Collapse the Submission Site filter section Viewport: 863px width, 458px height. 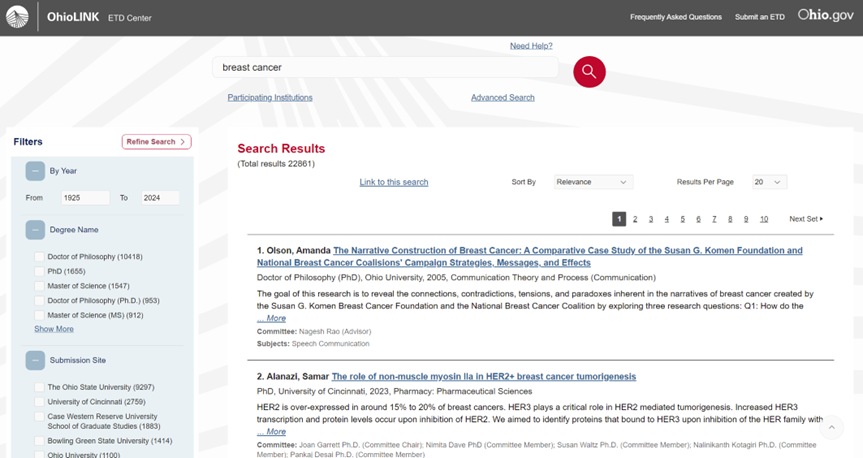click(35, 361)
